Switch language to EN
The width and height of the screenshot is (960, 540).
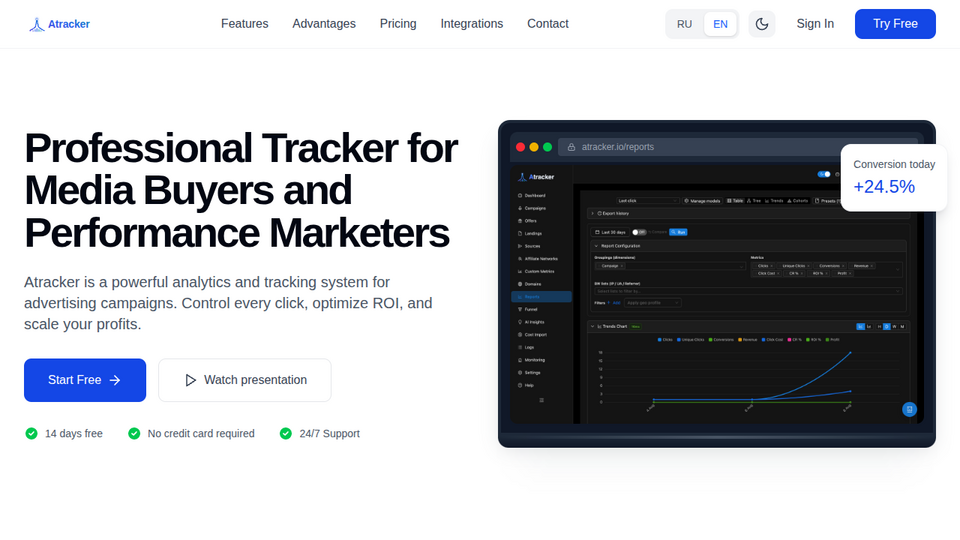pyautogui.click(x=720, y=24)
